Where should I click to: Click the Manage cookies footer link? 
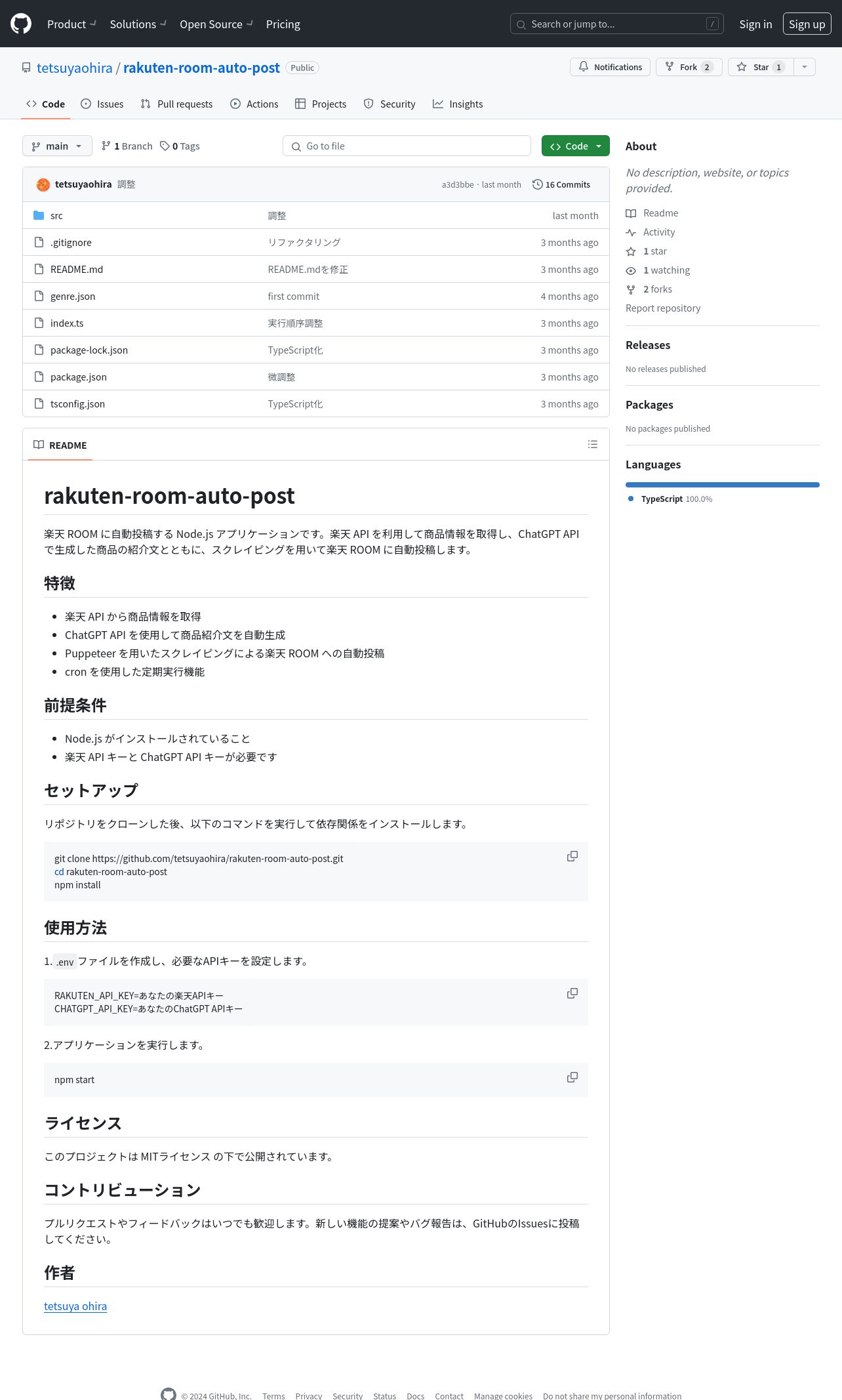(503, 1396)
